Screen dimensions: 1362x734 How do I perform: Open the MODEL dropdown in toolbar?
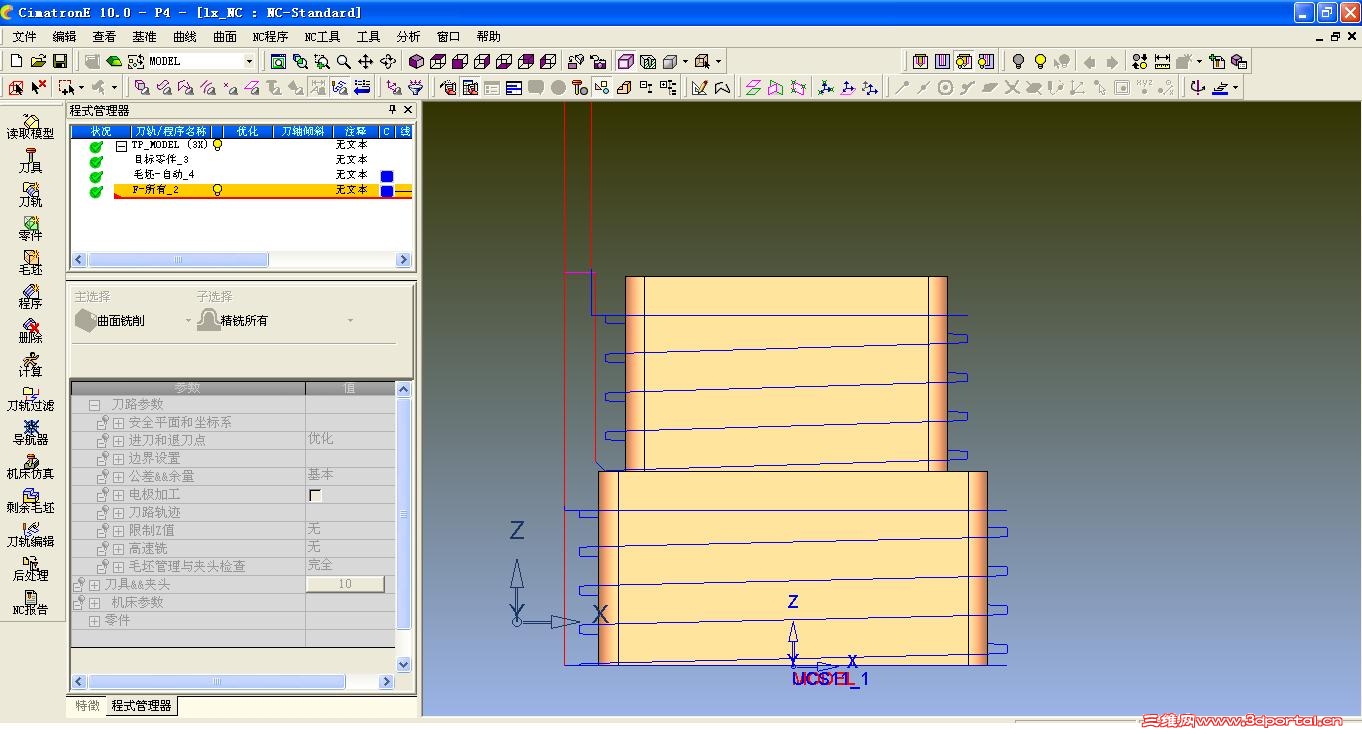[x=250, y=61]
